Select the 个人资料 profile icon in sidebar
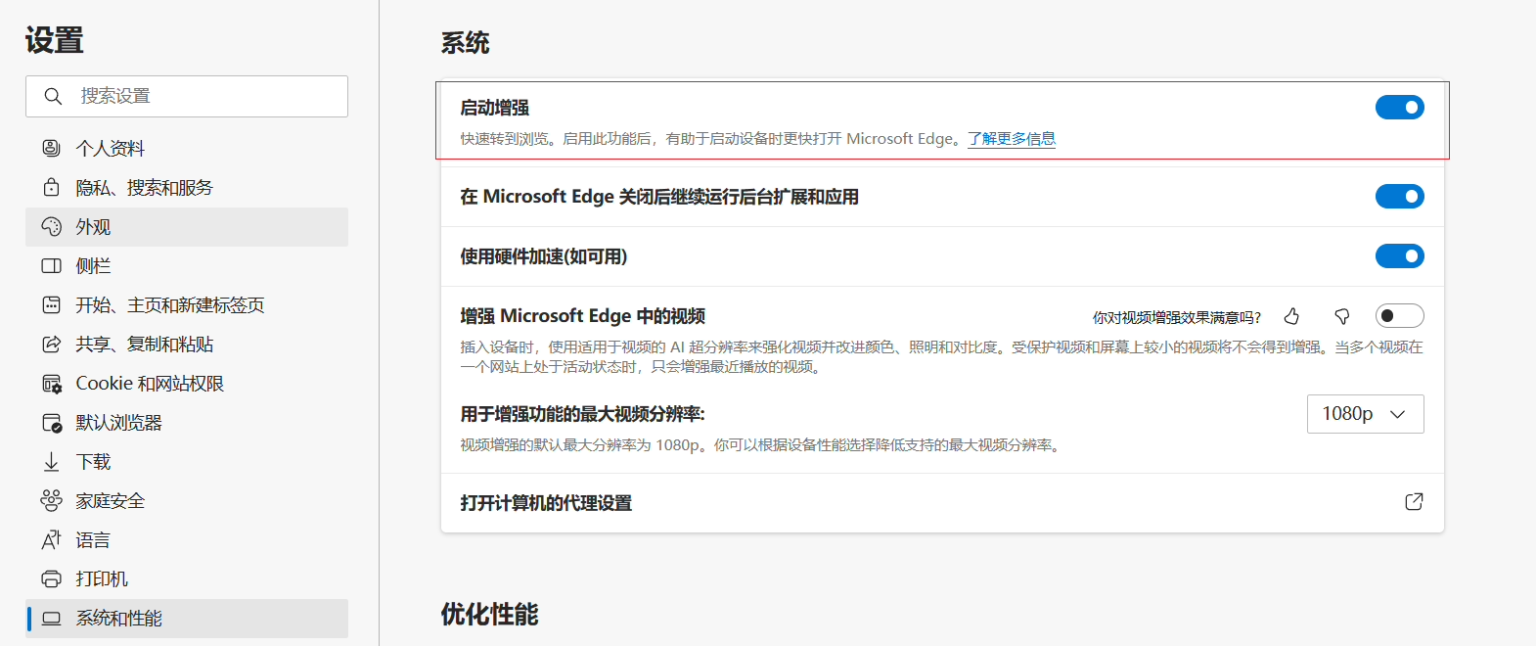 [x=49, y=147]
